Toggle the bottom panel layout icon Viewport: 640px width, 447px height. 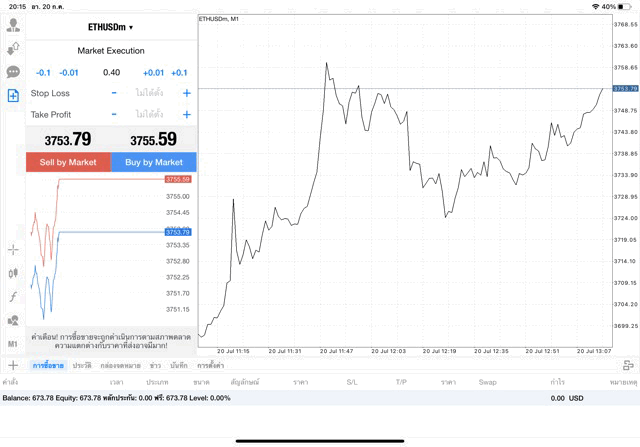coord(627,366)
